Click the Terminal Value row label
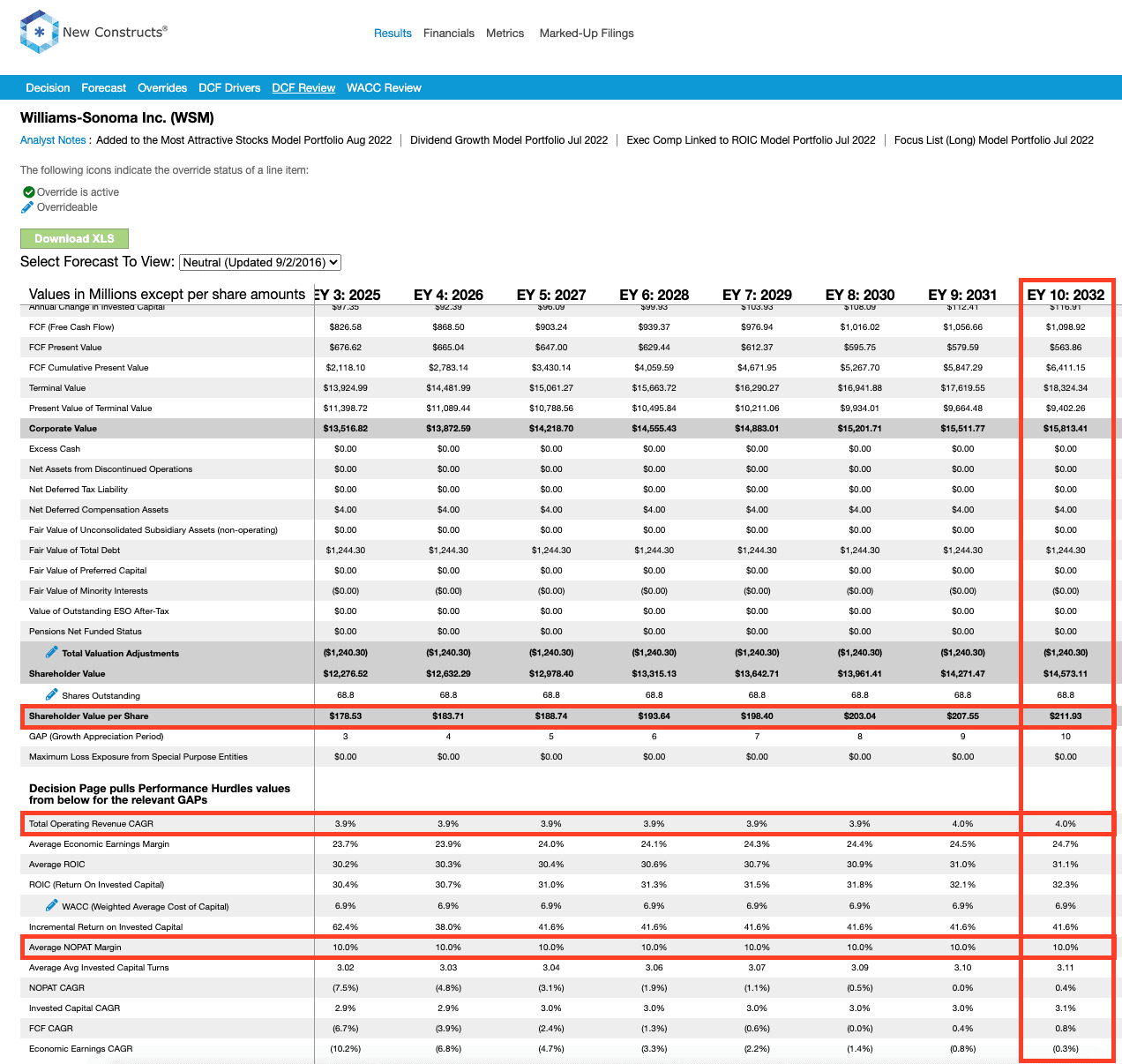 57,388
